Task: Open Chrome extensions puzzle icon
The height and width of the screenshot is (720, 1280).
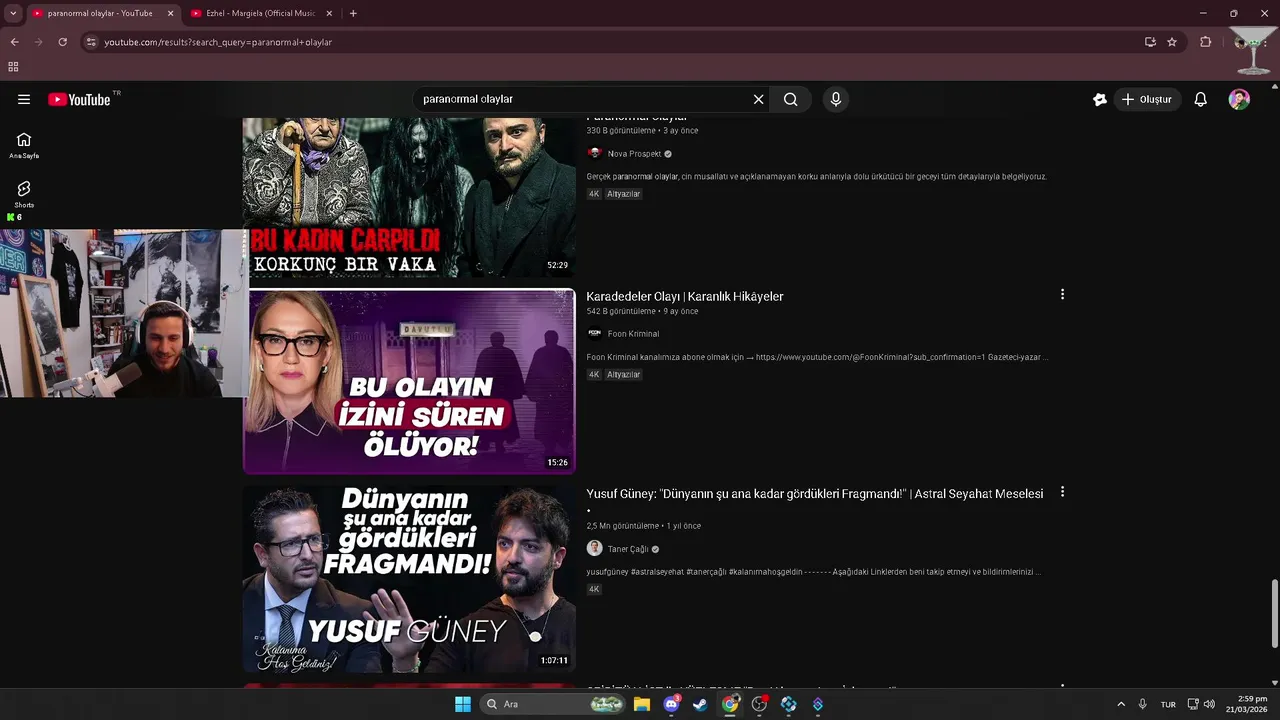Action: click(1205, 42)
